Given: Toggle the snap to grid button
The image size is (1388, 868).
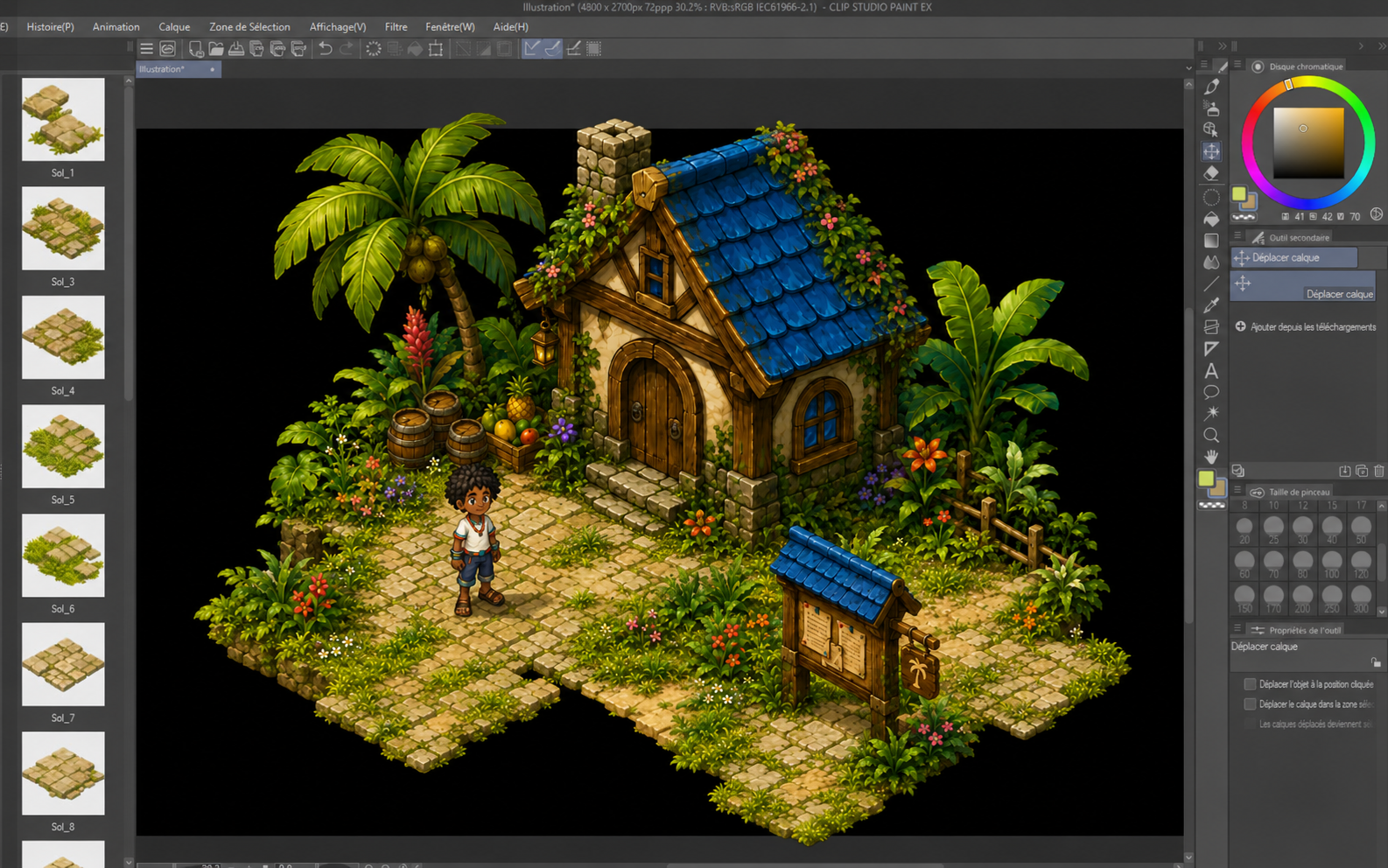Looking at the screenshot, I should (x=574, y=49).
